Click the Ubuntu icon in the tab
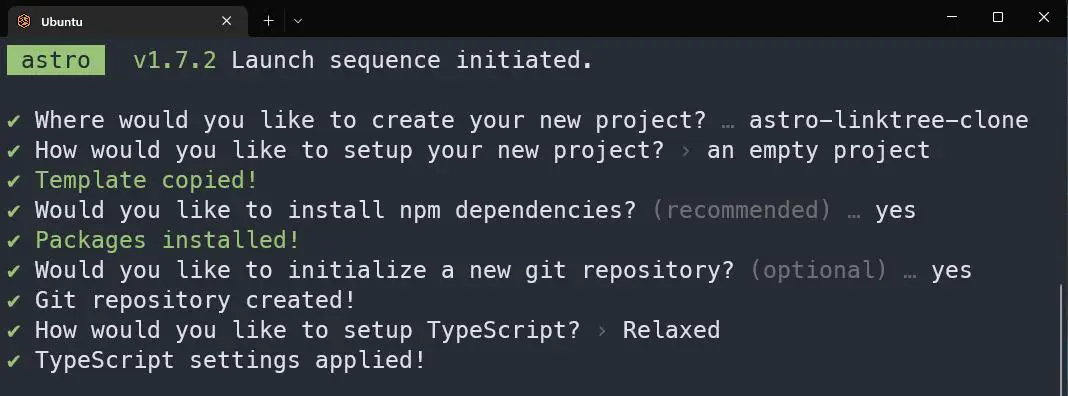Viewport: 1068px width, 396px height. [x=24, y=21]
